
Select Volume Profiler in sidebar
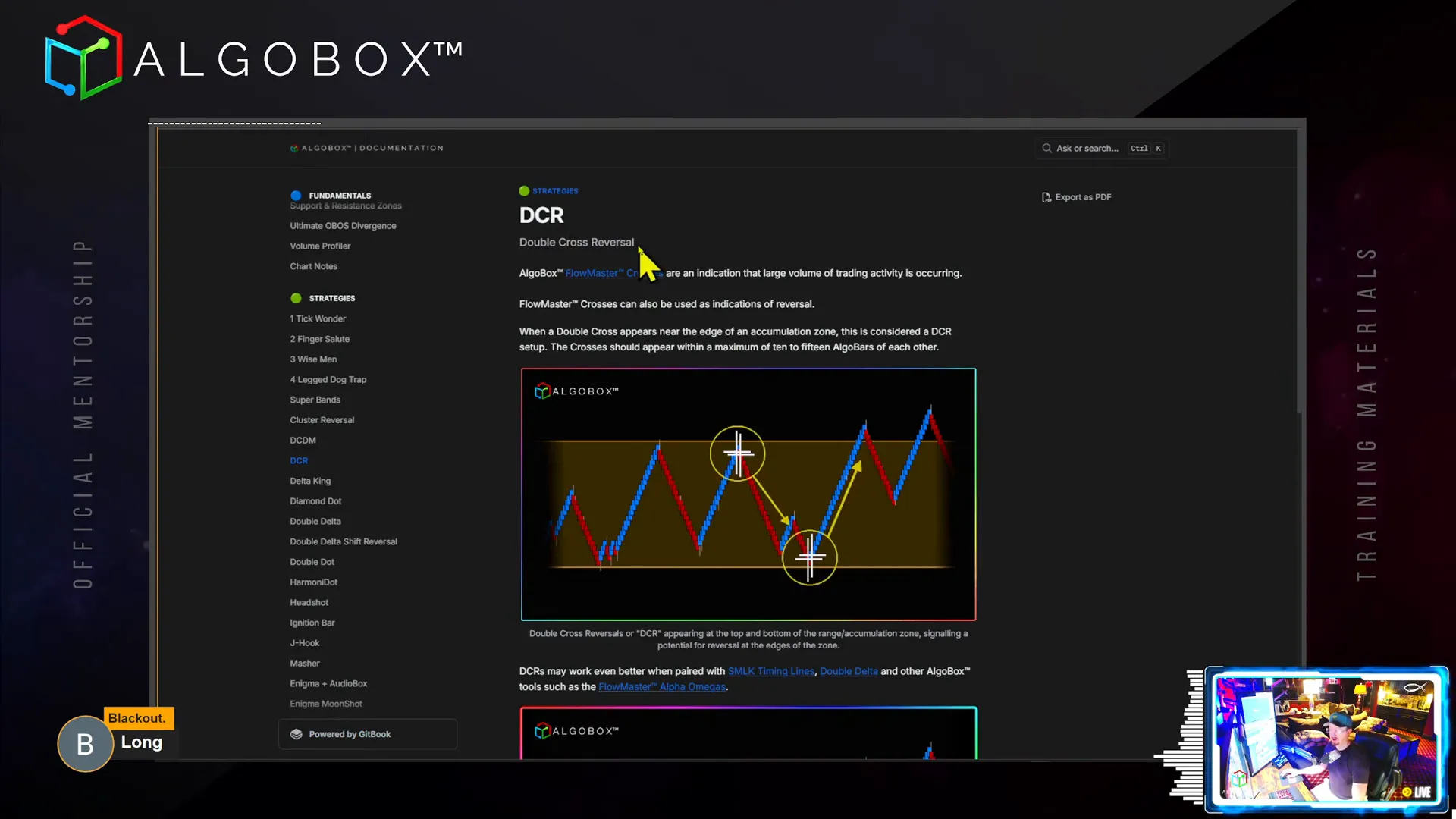[x=320, y=246]
